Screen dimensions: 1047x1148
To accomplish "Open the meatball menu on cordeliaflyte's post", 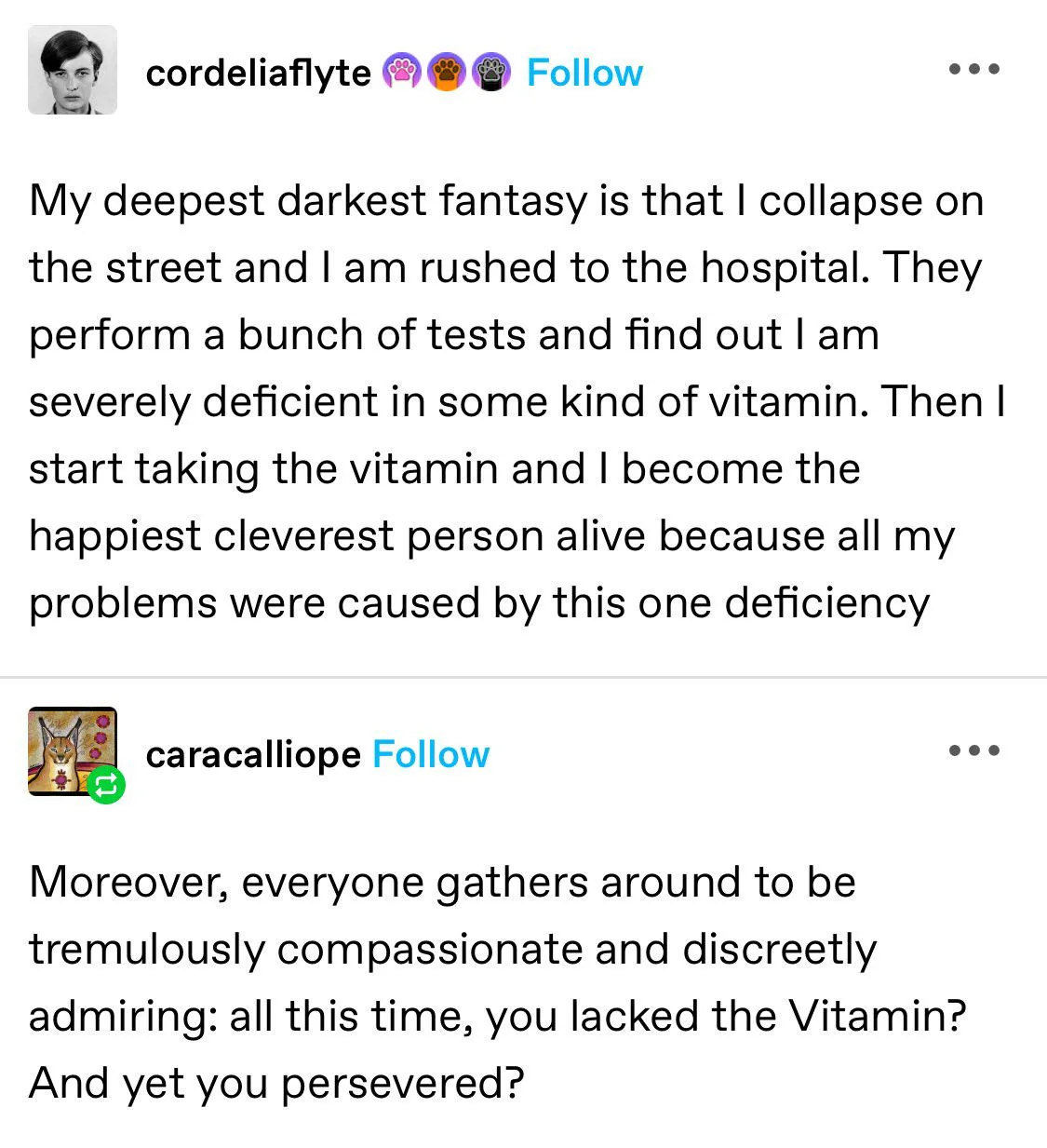I will click(974, 68).
